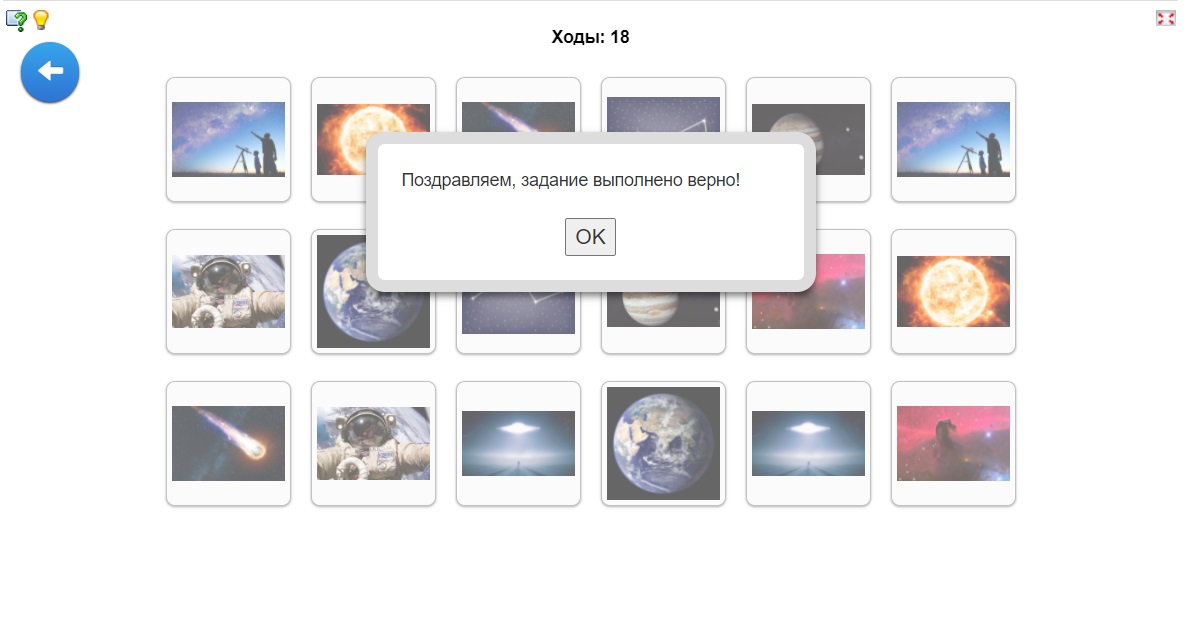Open the task help icon with question mark
Image resolution: width=1187 pixels, height=637 pixels.
[x=16, y=20]
